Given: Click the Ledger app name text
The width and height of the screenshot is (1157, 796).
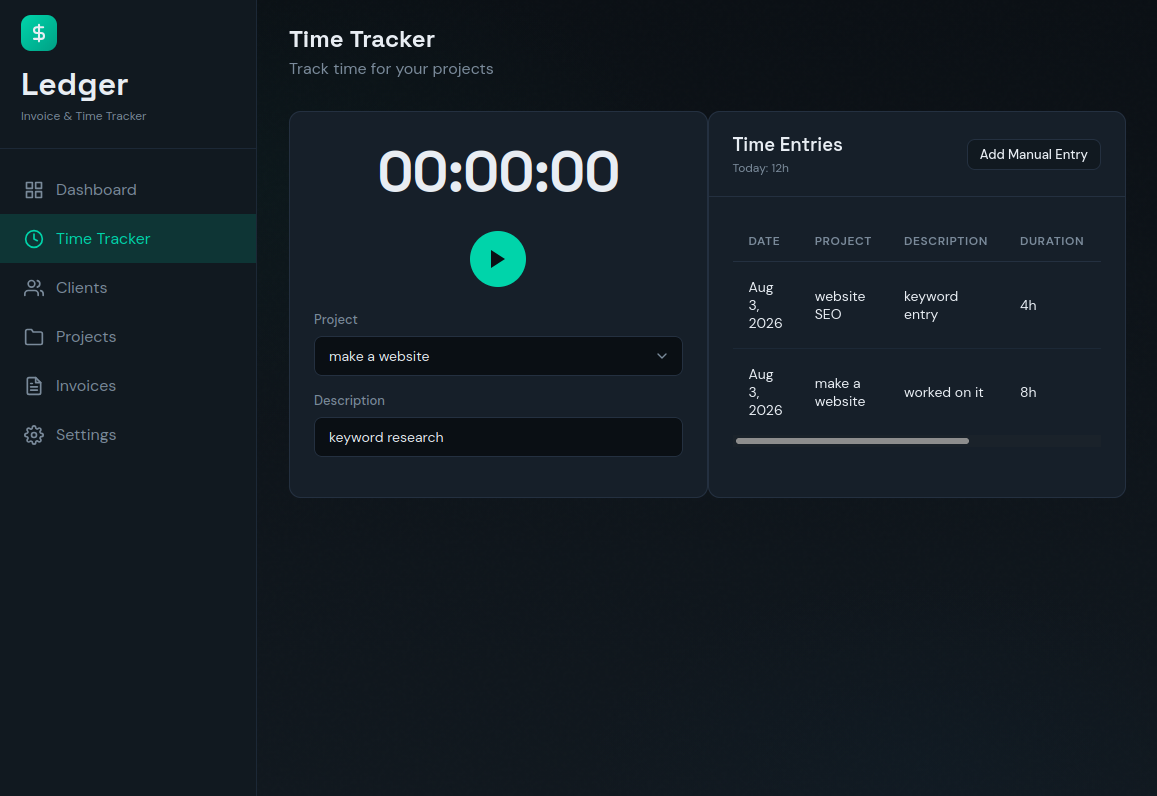Looking at the screenshot, I should [75, 86].
